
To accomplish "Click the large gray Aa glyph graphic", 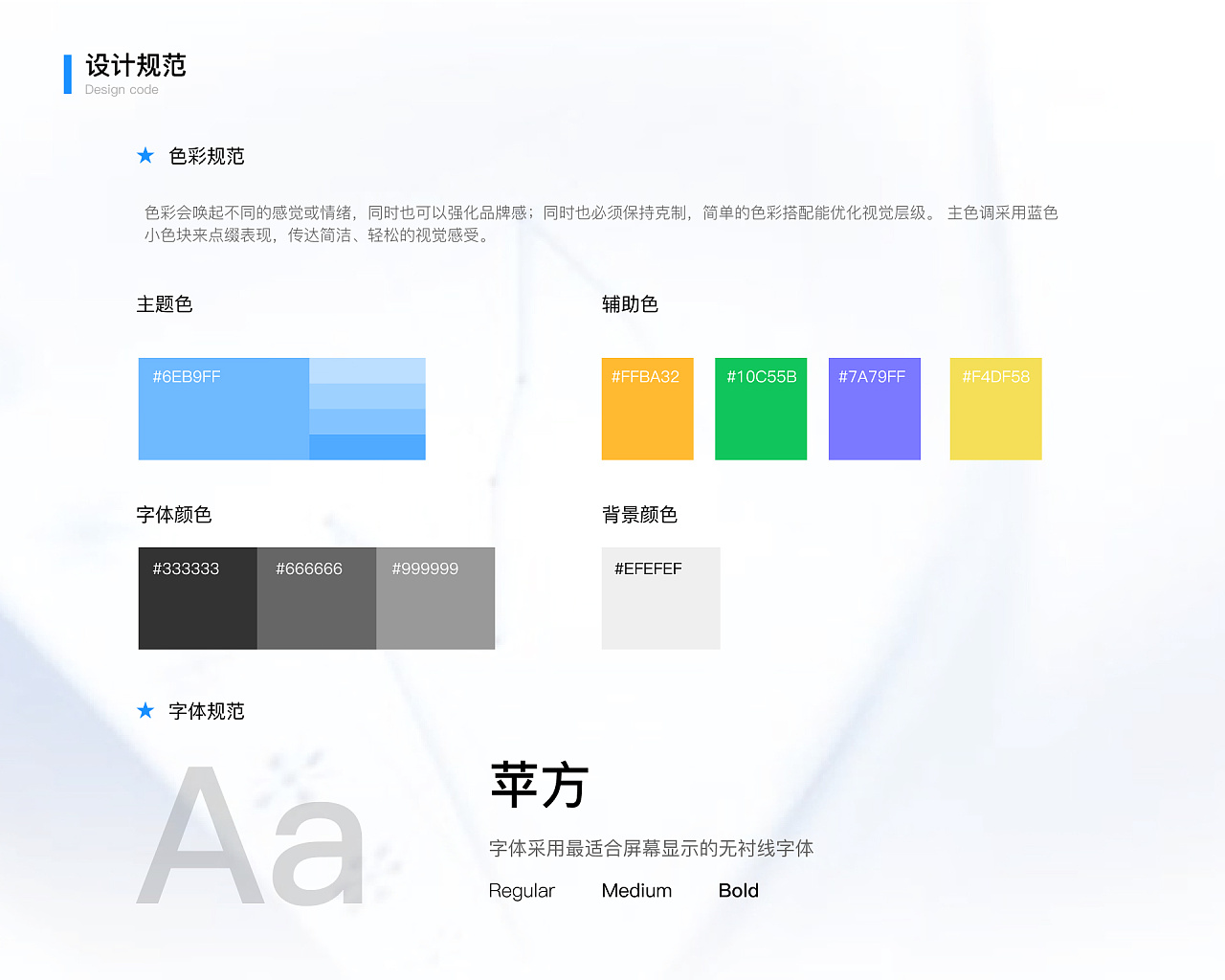I will (251, 837).
